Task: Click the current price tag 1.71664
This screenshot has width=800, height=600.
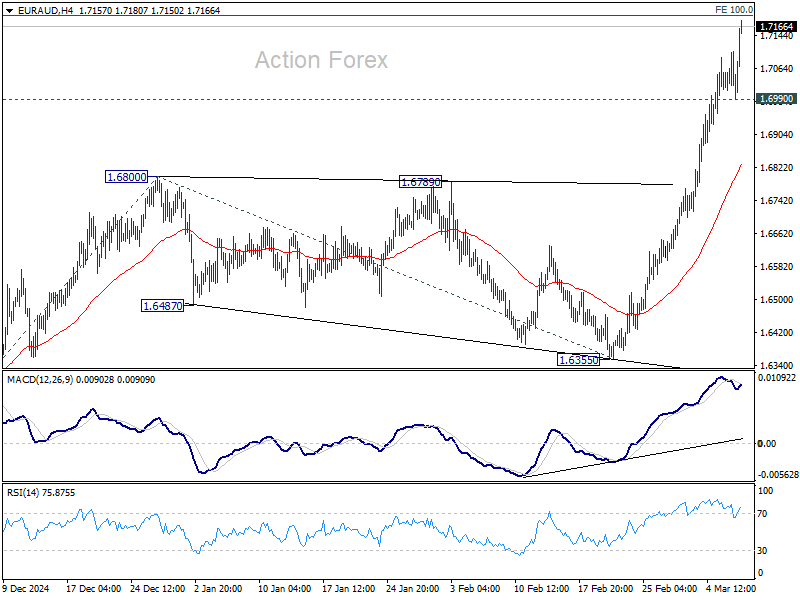Action: (776, 27)
